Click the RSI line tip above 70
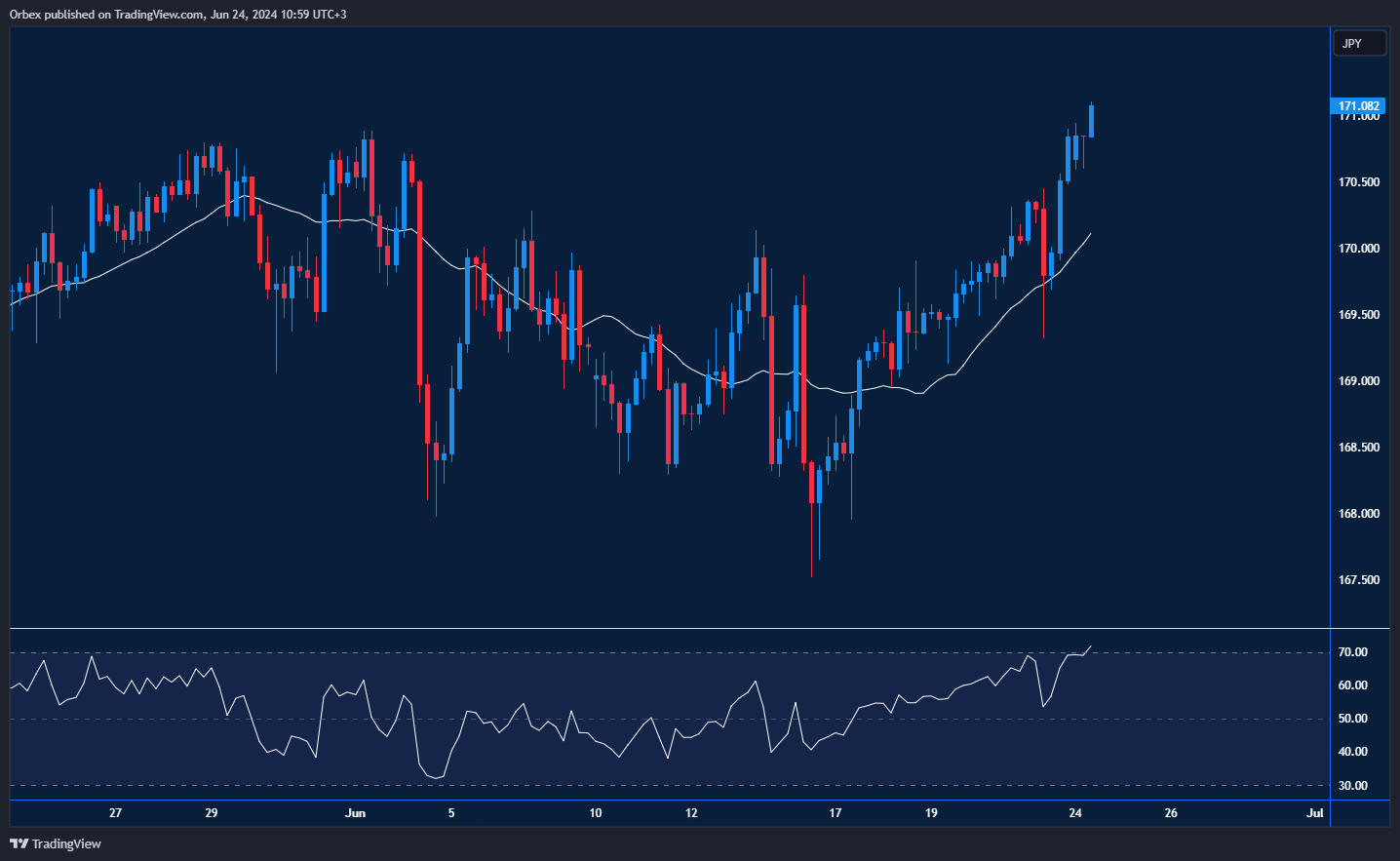The image size is (1400, 861). click(1090, 646)
